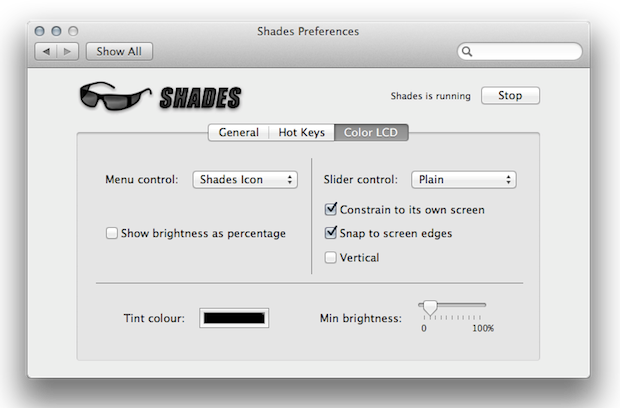Image resolution: width=620 pixels, height=408 pixels.
Task: Click the red close window button
Action: point(40,31)
